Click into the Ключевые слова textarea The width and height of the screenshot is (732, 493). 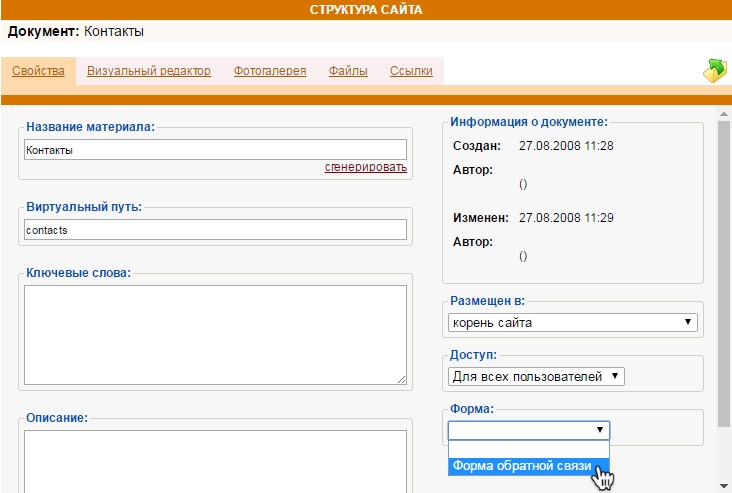click(215, 335)
